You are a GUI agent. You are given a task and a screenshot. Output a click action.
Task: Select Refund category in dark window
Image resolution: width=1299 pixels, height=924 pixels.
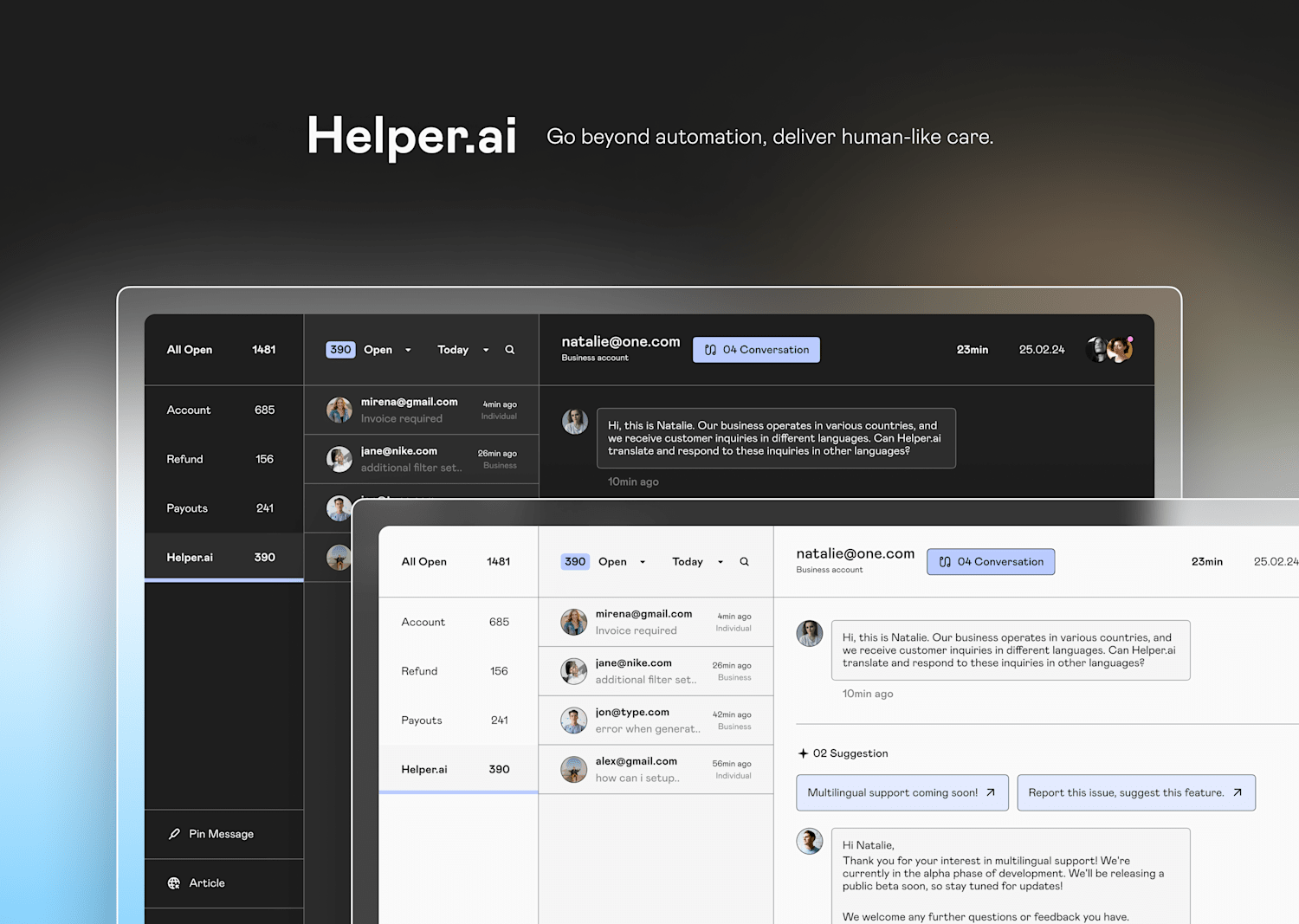223,459
